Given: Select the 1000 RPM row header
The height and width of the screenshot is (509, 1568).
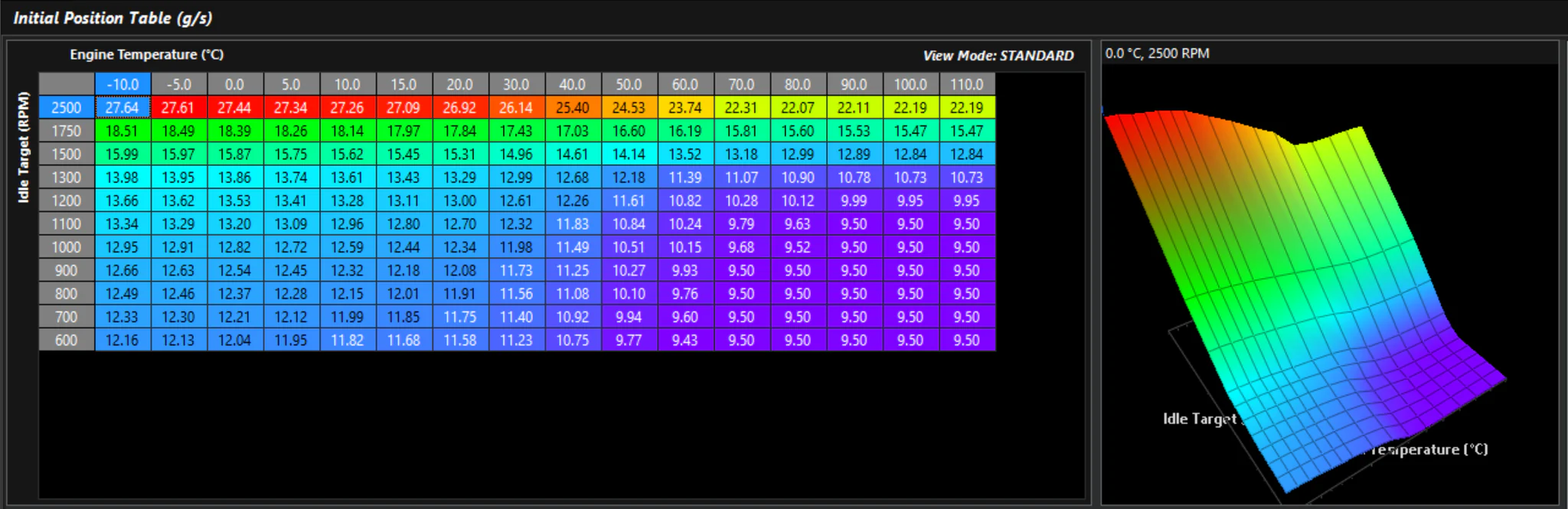Looking at the screenshot, I should point(67,247).
